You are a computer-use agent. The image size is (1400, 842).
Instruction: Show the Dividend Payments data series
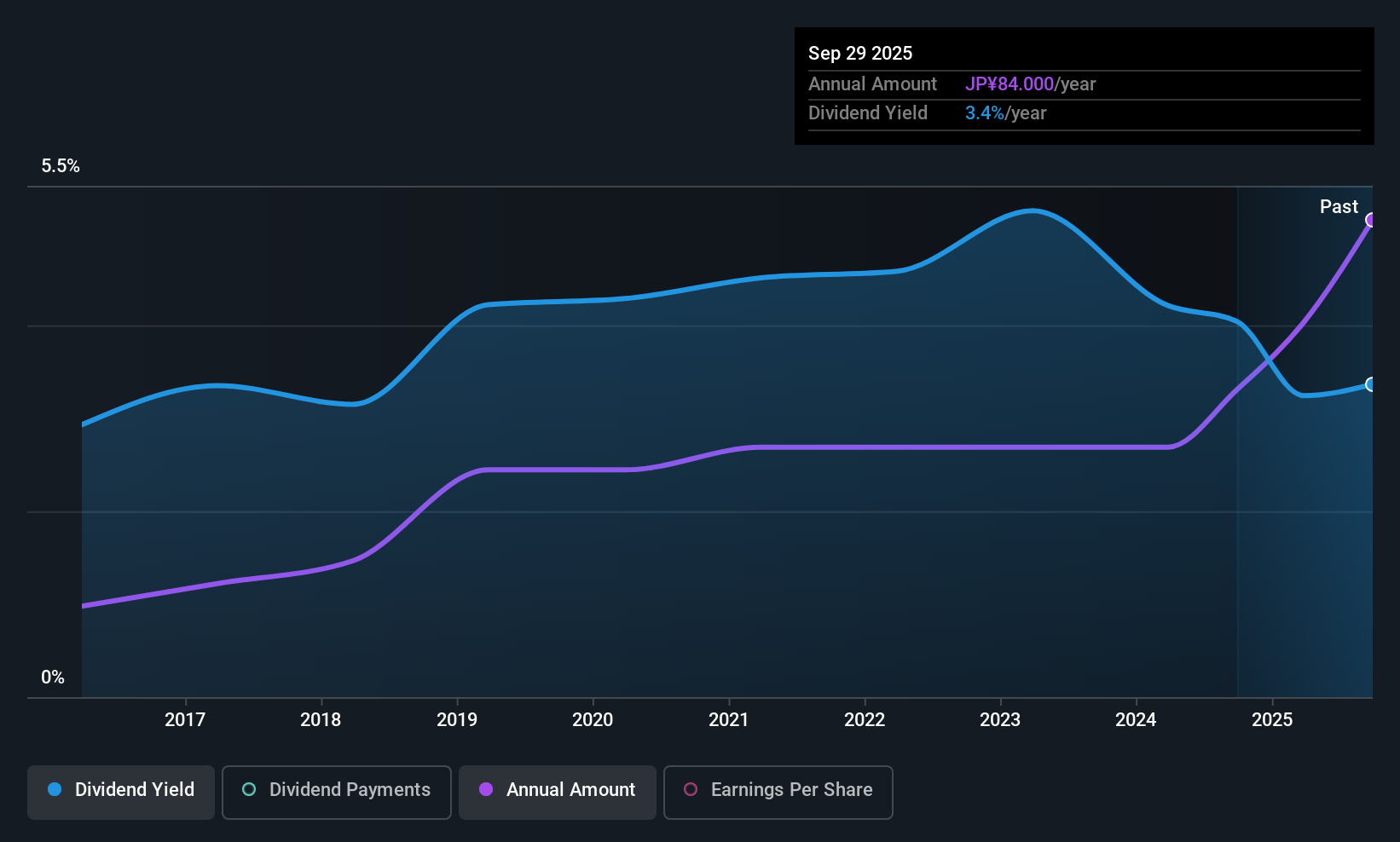coord(336,792)
